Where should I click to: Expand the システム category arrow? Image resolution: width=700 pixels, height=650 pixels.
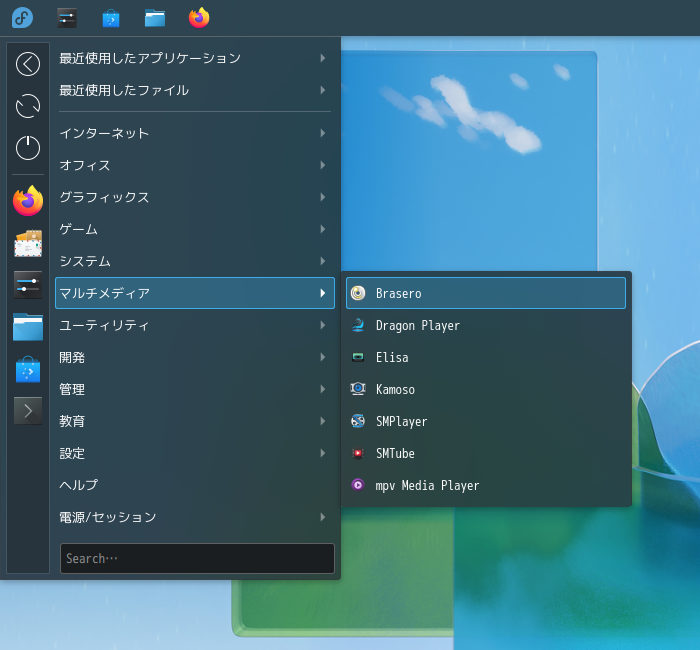tap(322, 261)
